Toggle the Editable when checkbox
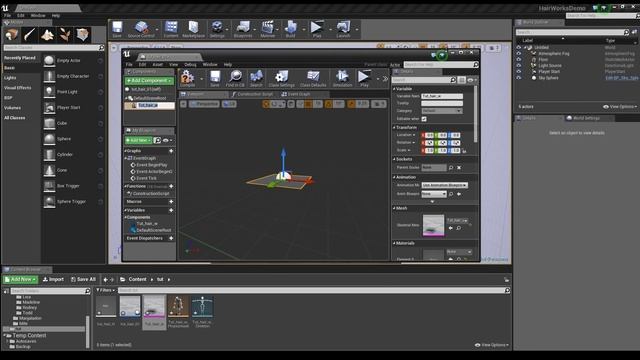The image size is (640, 360). 424,119
